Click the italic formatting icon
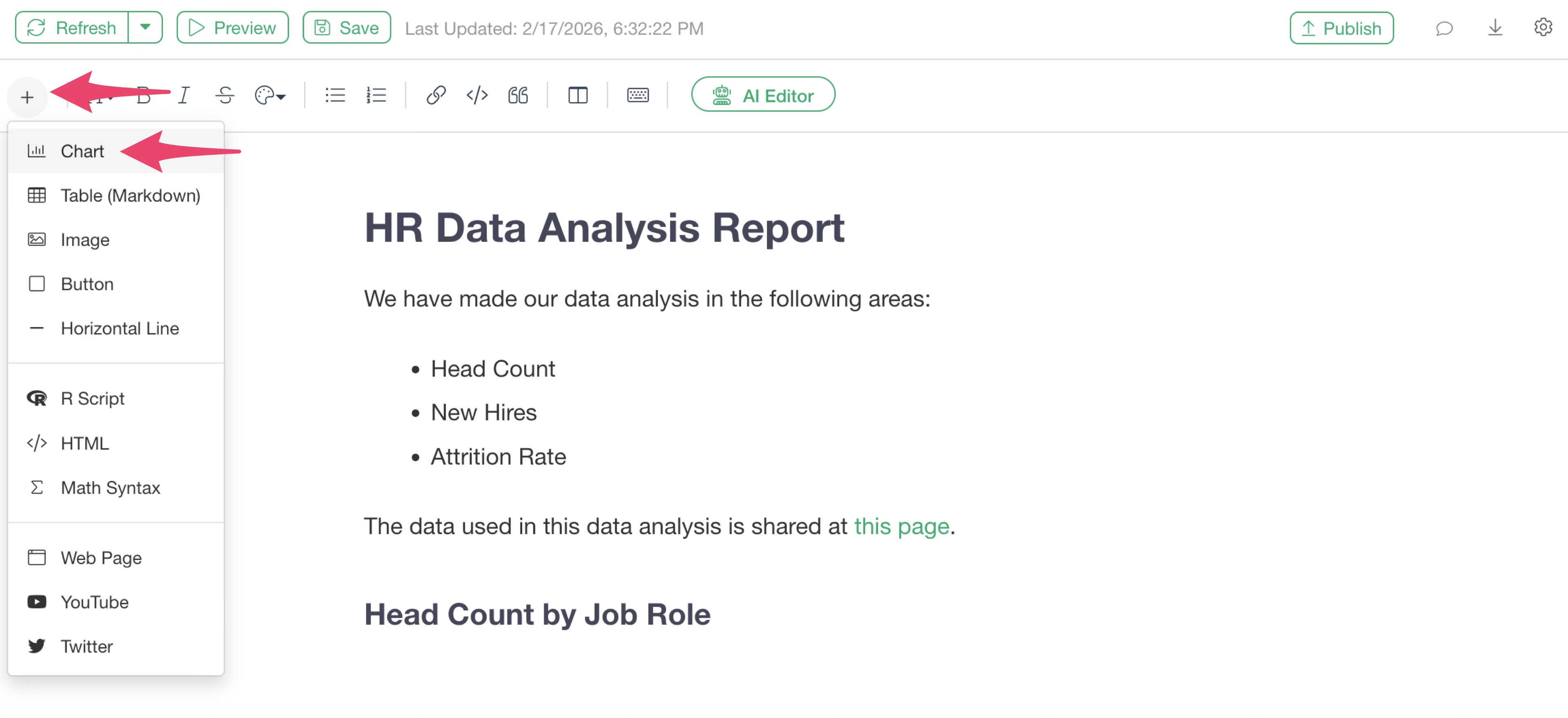The width and height of the screenshot is (1568, 718). click(183, 96)
